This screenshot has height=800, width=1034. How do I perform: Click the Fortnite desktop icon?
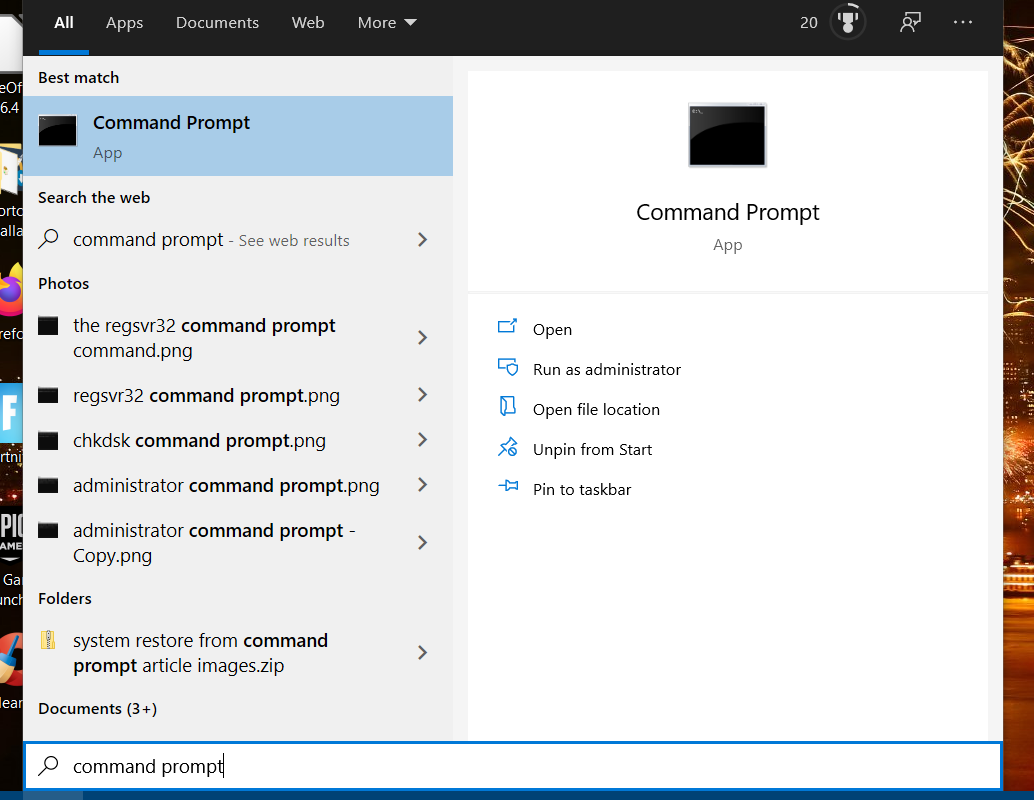click(11, 413)
